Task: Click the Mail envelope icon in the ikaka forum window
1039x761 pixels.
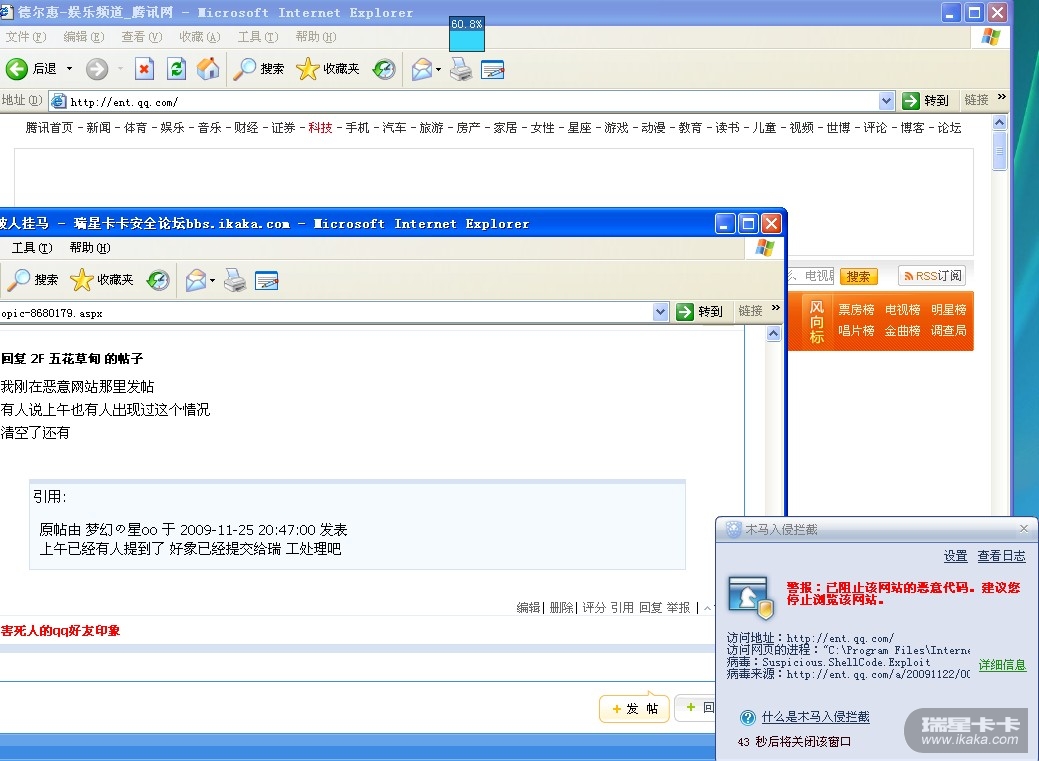Action: pyautogui.click(x=195, y=280)
